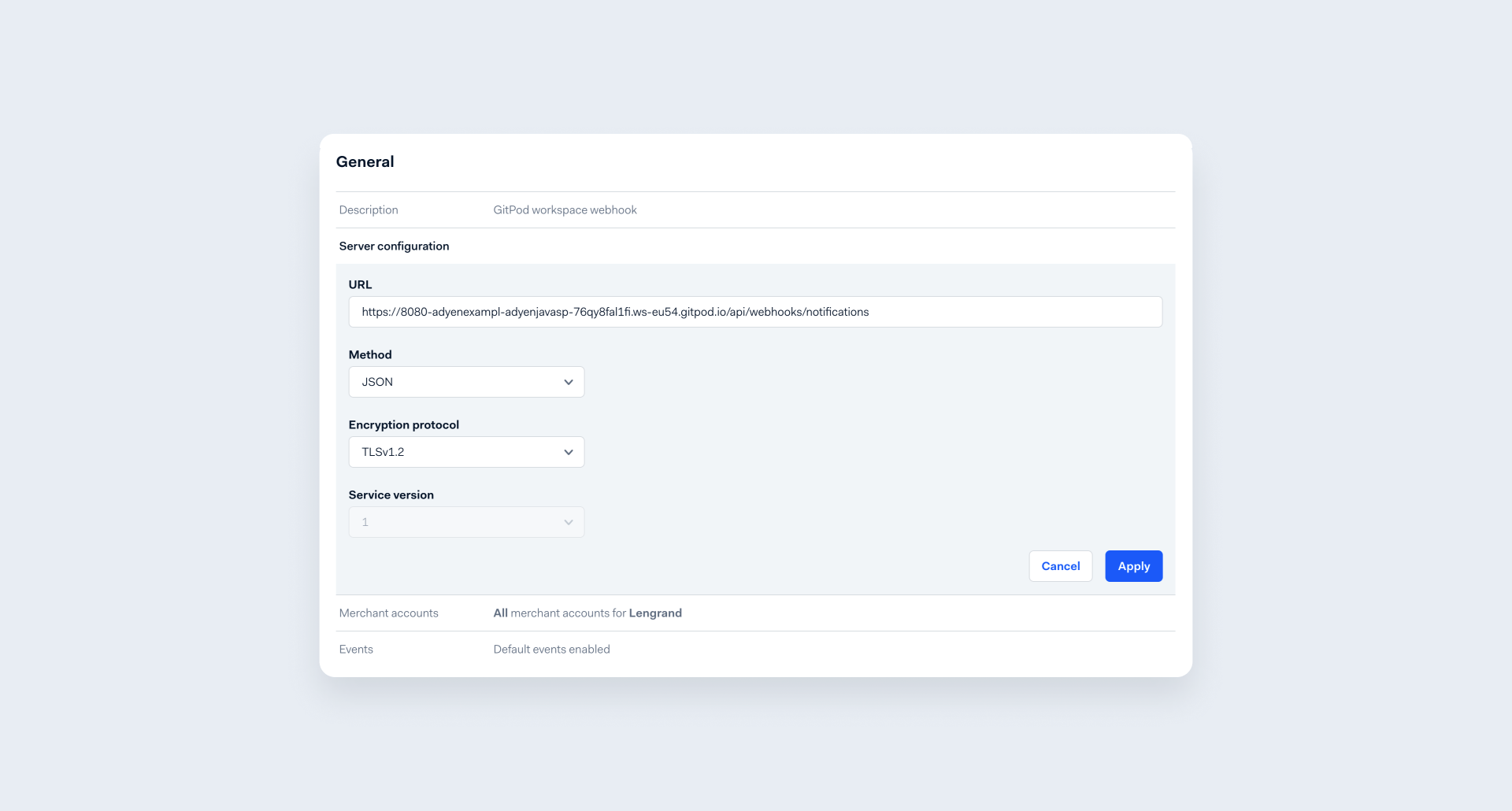Click Apply to save server configuration
Image resolution: width=1512 pixels, height=811 pixels.
[1133, 565]
